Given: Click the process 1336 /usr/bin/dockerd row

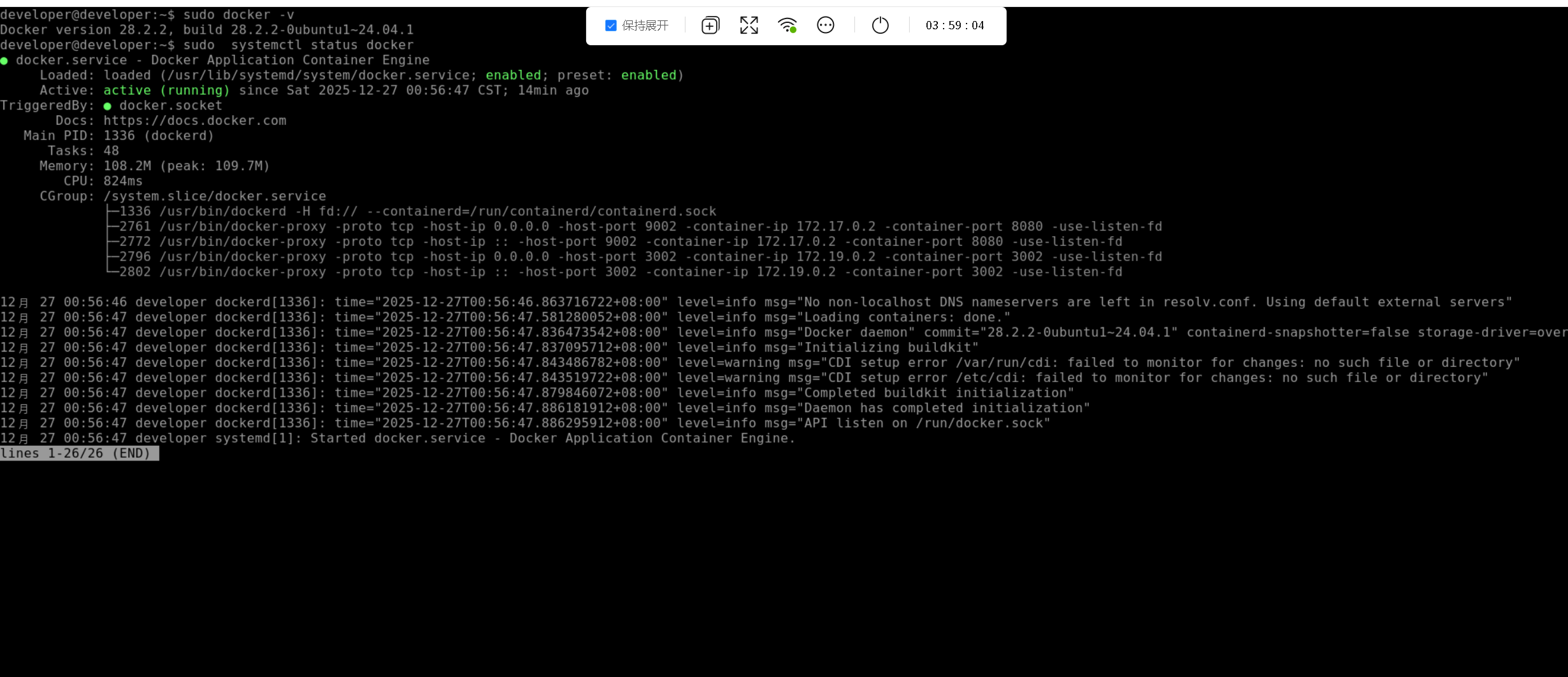Looking at the screenshot, I should point(411,211).
